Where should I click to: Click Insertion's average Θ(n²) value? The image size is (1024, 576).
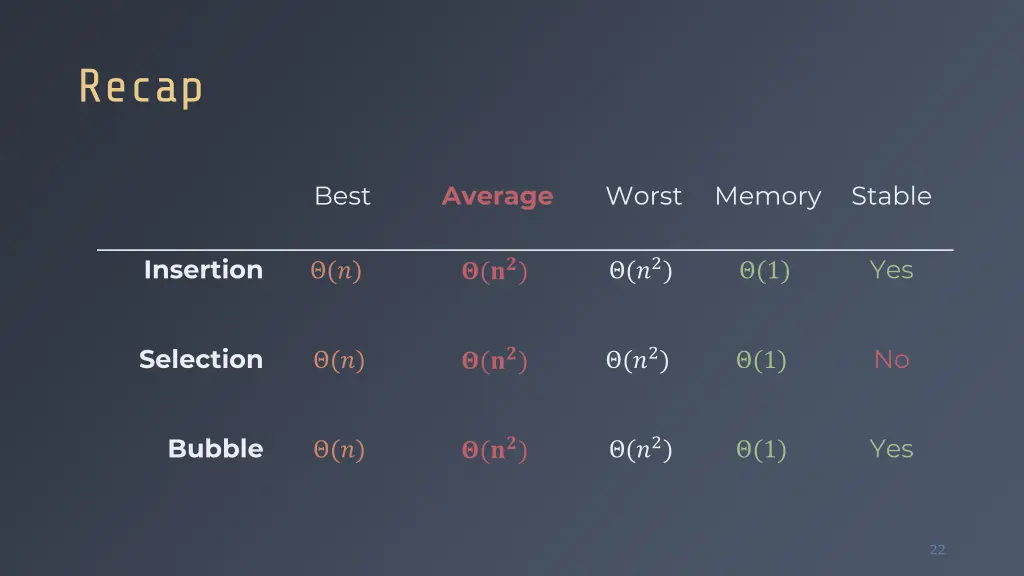[494, 270]
